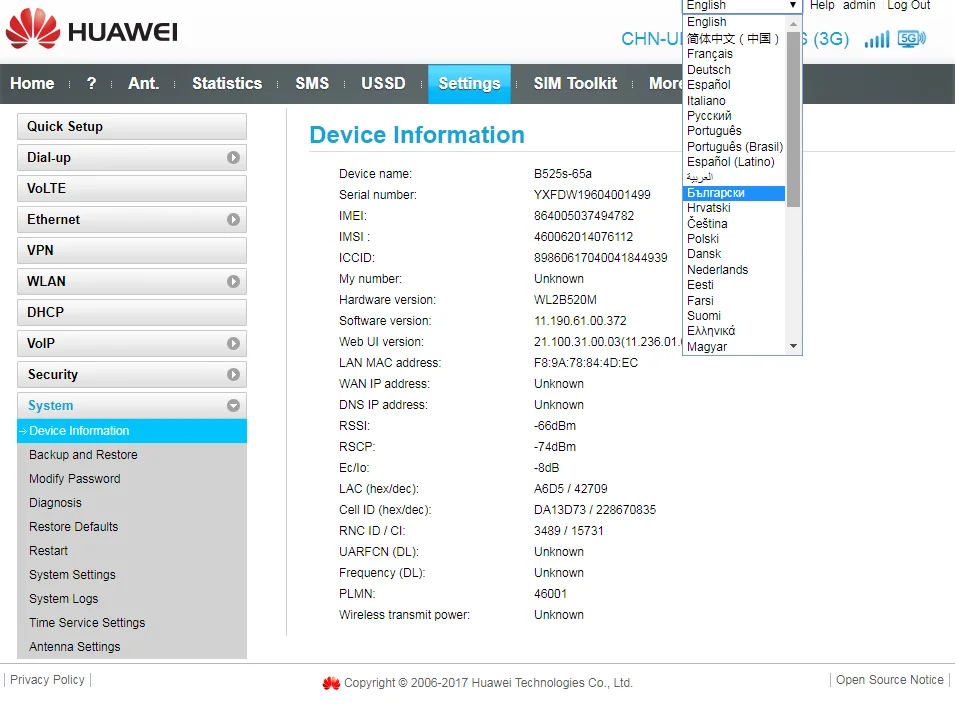
Task: Open the SIM Toolkit tab
Action: pos(575,83)
